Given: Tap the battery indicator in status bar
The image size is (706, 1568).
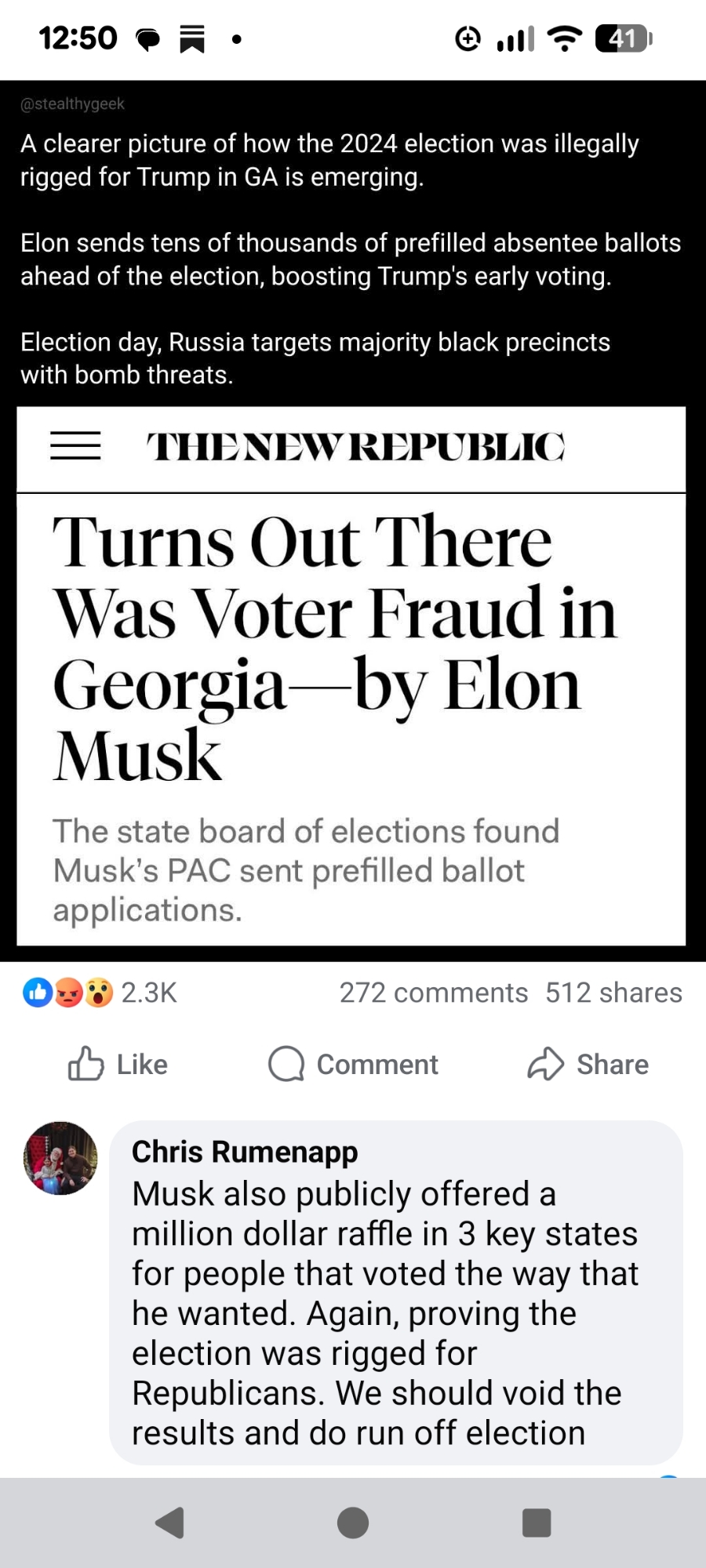Looking at the screenshot, I should [624, 38].
